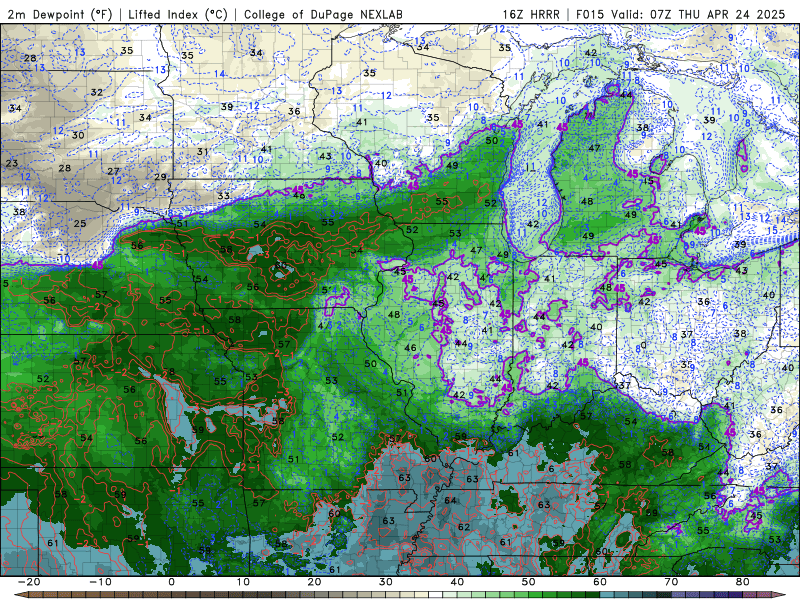Image resolution: width=800 pixels, height=600 pixels.
Task: Click the "33" dewpoint value on the map
Action: click(x=223, y=196)
